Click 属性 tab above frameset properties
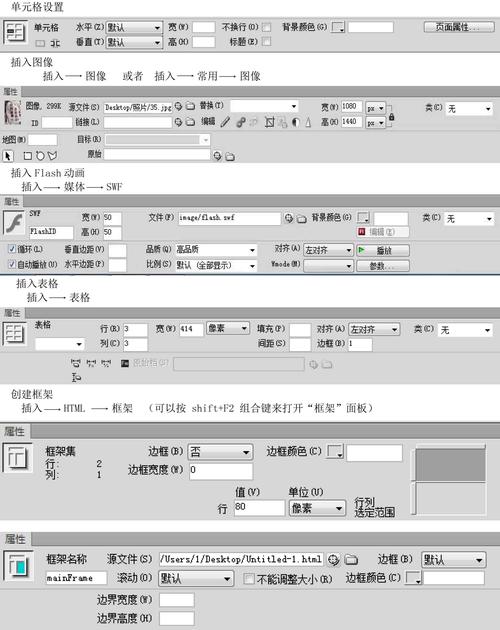This screenshot has height=630, width=500. pyautogui.click(x=15, y=432)
